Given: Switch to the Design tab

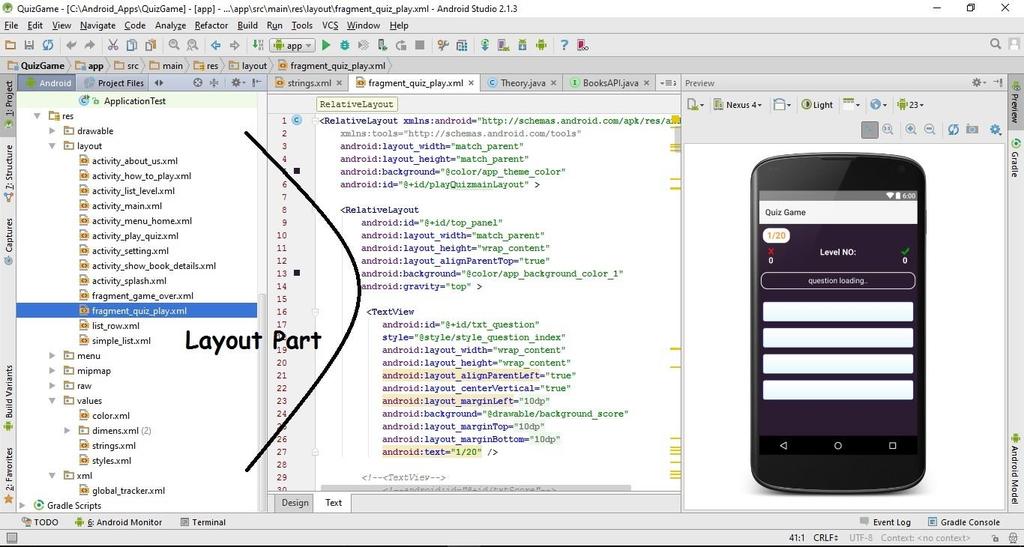Looking at the screenshot, I should click(295, 503).
